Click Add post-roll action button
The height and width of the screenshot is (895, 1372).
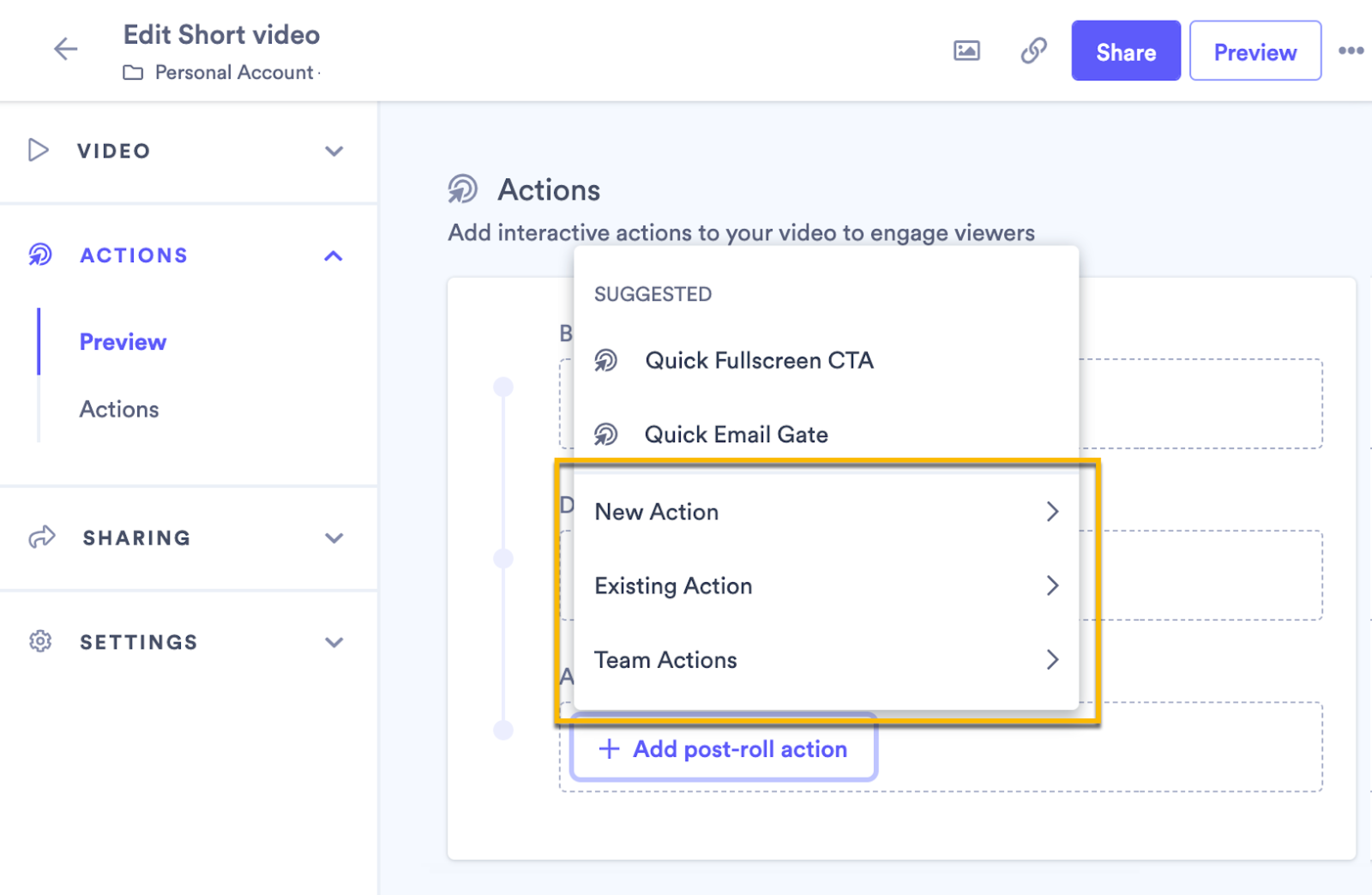(x=723, y=748)
